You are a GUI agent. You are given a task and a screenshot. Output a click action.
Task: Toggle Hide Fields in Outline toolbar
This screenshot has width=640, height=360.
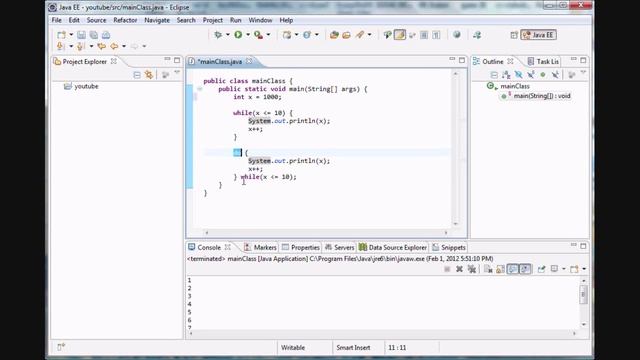pos(518,75)
